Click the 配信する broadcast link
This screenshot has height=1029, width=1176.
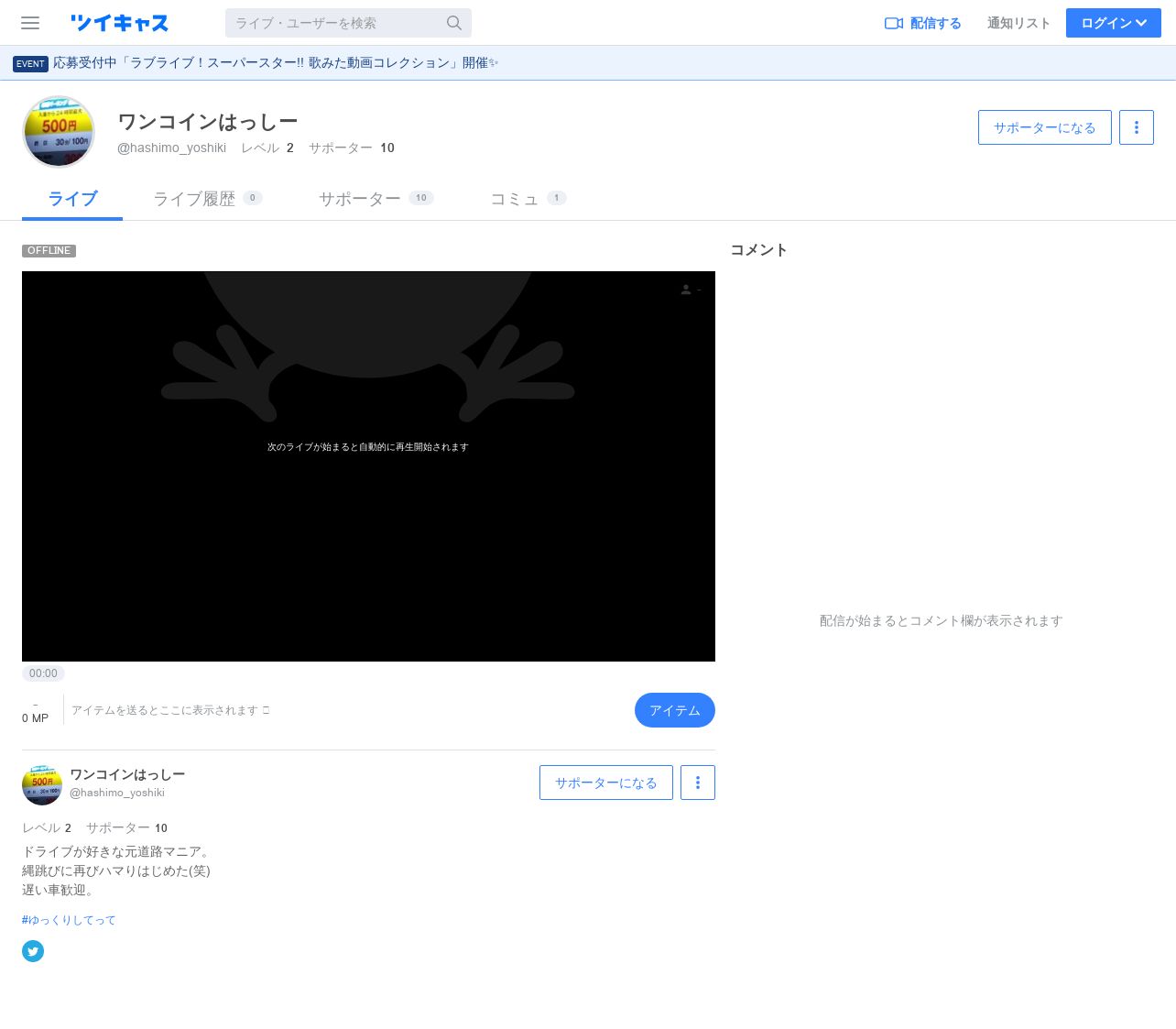click(x=922, y=23)
